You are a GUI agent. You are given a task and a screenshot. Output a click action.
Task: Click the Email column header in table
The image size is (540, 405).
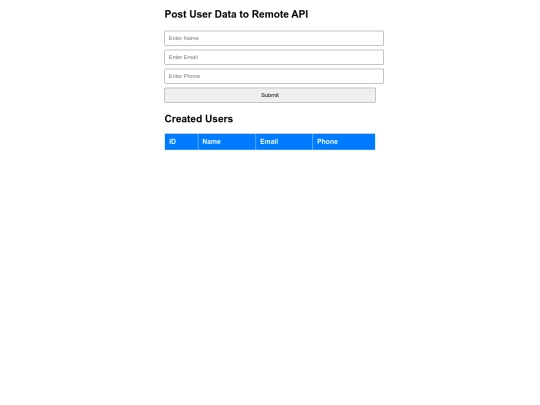pos(284,142)
